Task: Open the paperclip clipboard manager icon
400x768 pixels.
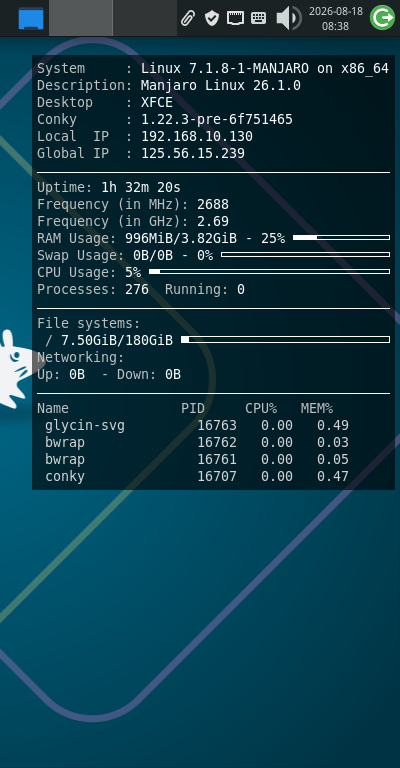Action: click(188, 18)
